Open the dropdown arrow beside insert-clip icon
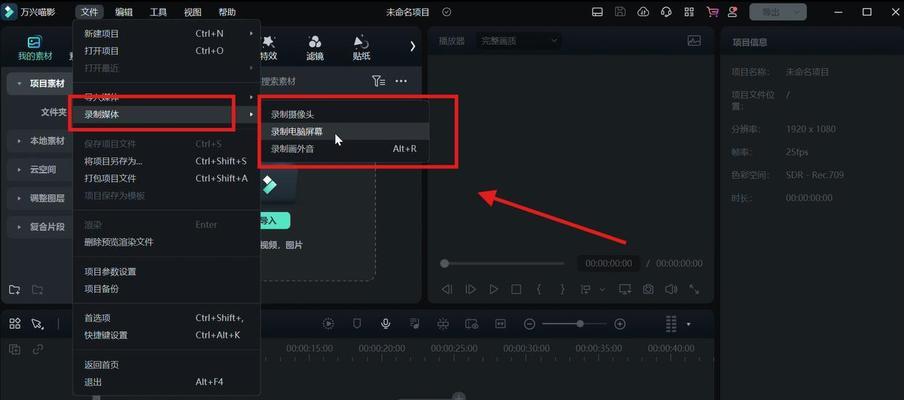Screen dimensions: 904x400 (x=602, y=289)
